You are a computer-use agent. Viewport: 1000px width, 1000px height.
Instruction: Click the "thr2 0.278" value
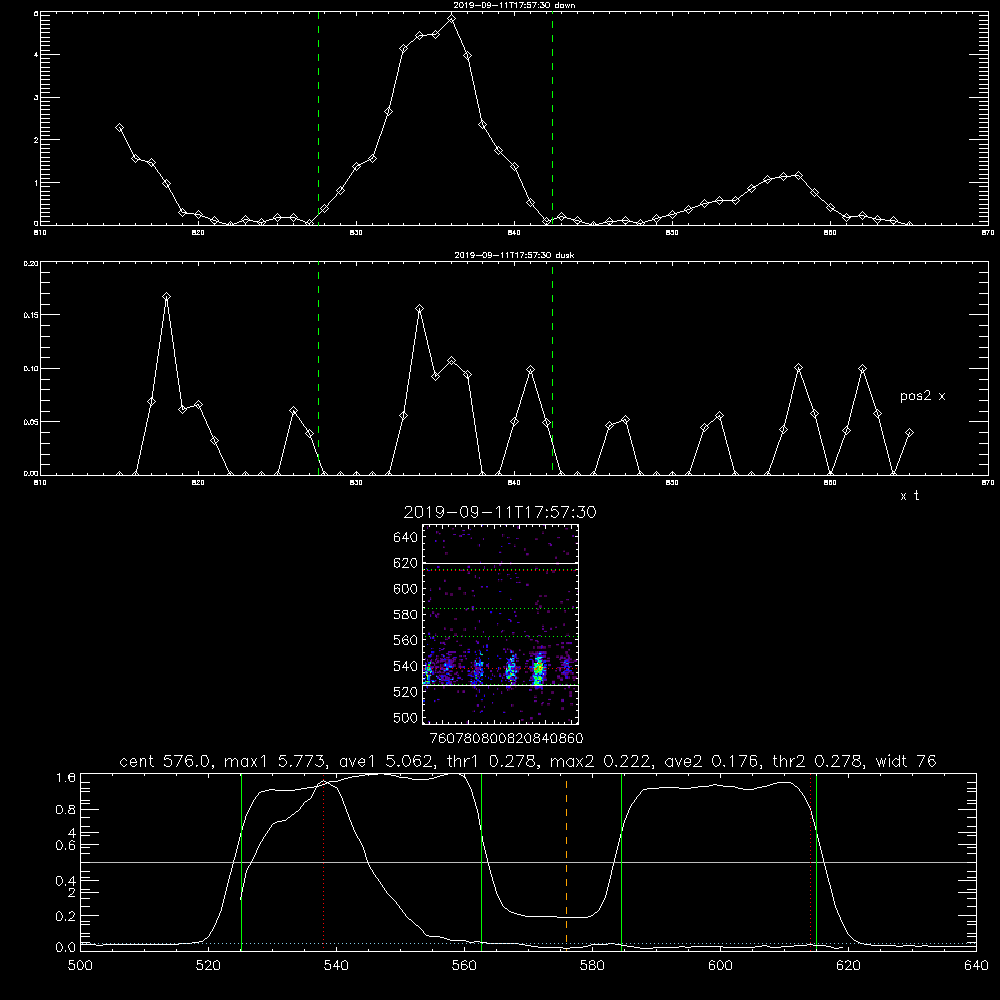point(818,761)
